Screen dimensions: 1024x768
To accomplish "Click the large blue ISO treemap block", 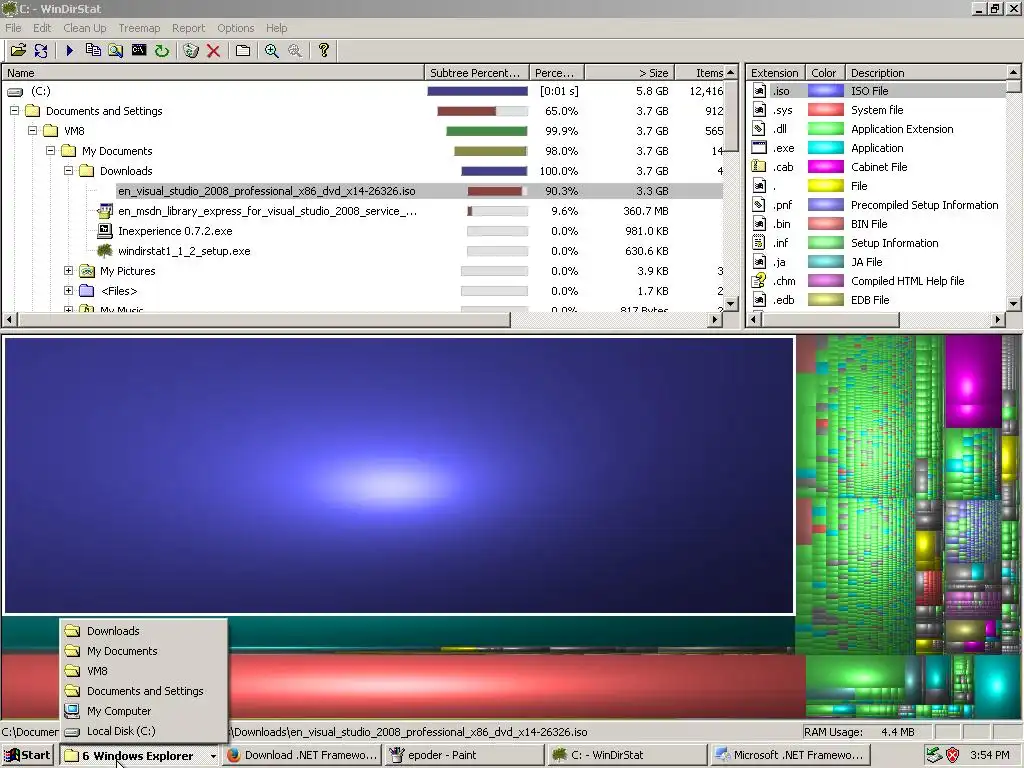I will point(399,475).
